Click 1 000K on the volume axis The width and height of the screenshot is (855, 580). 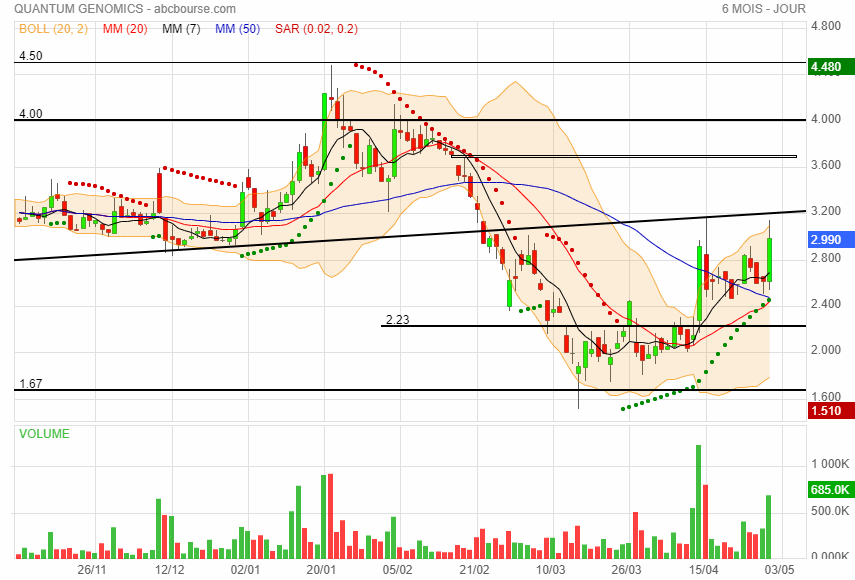[x=830, y=464]
